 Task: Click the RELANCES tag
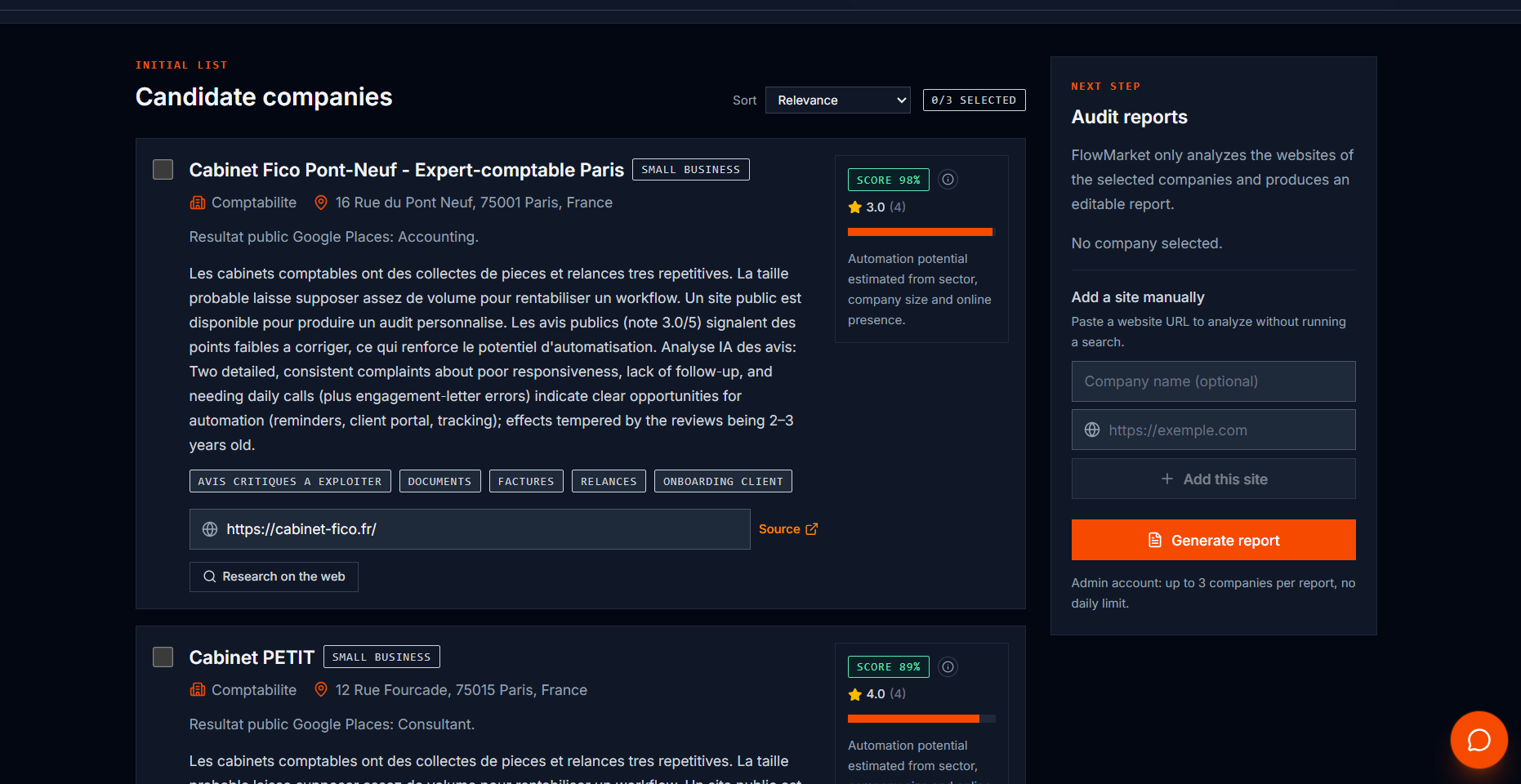click(x=609, y=481)
